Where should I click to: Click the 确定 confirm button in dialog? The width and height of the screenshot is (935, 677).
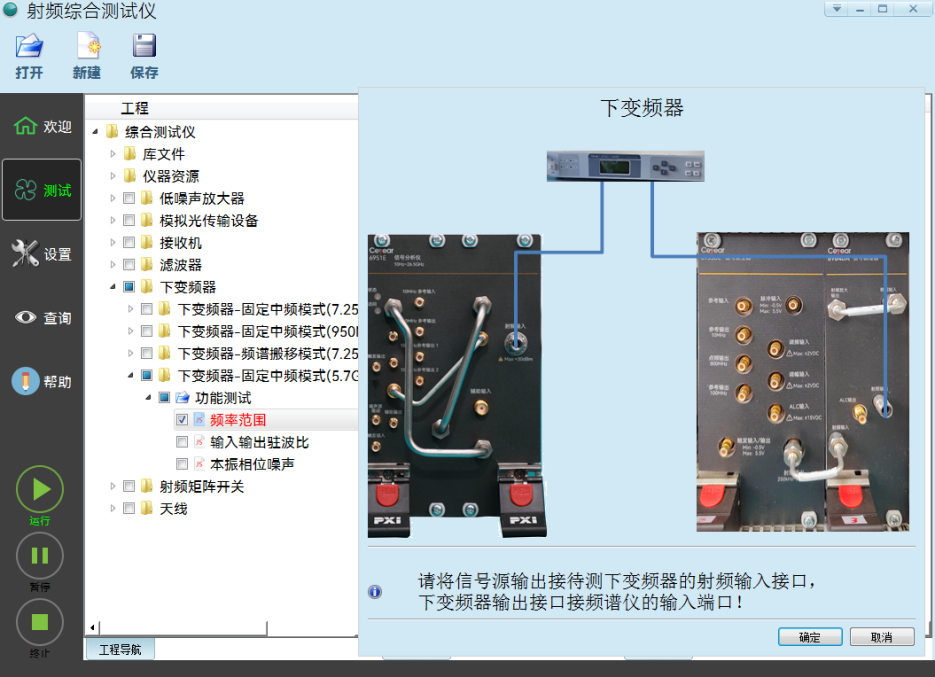(808, 637)
